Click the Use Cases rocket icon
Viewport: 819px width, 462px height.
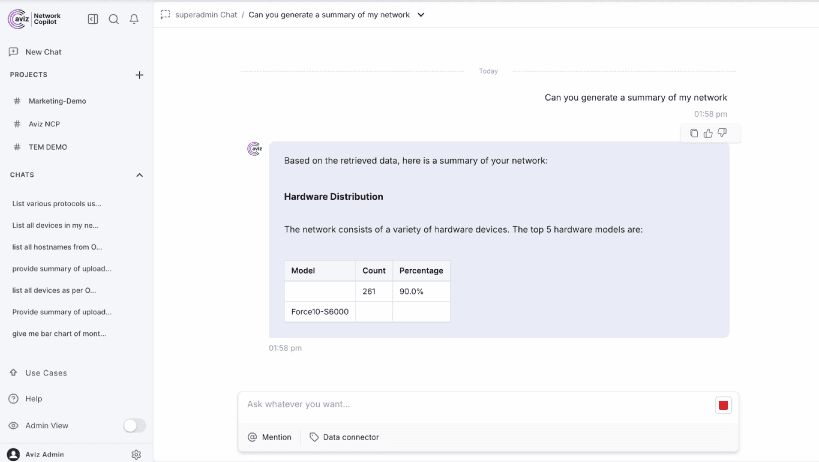point(14,373)
